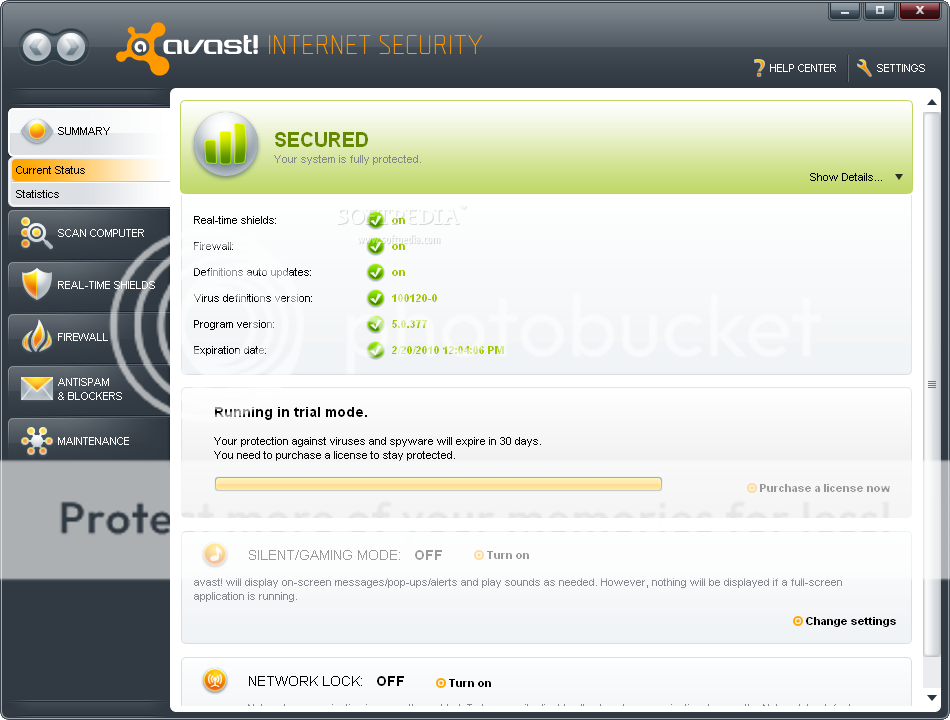Click the forward navigation arrow button
Screen dimensions: 950x720
[x=72, y=47]
